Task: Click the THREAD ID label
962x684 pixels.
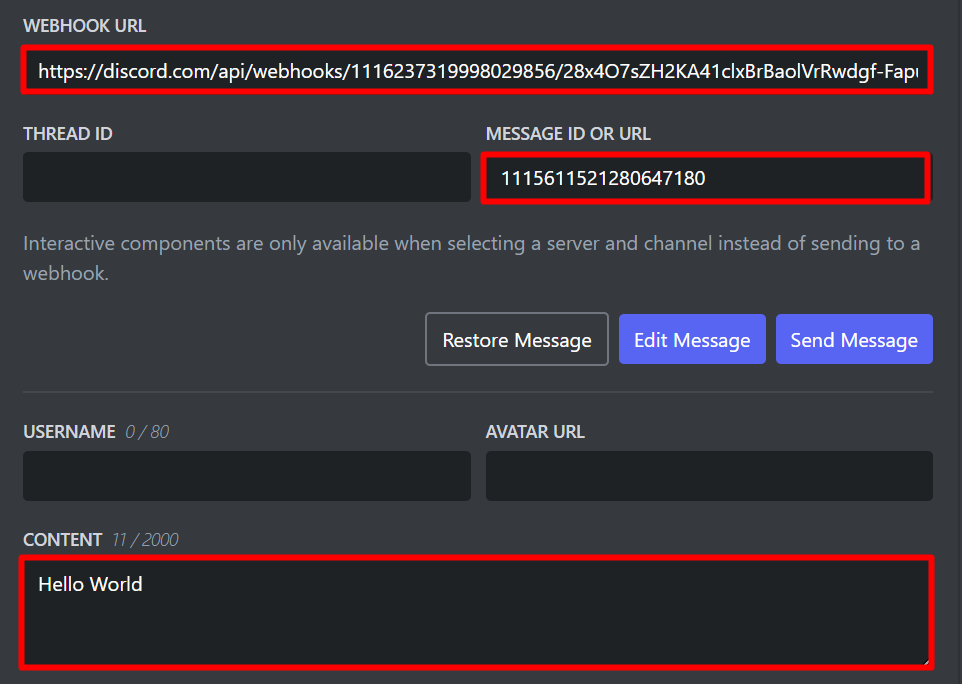Action: point(68,134)
